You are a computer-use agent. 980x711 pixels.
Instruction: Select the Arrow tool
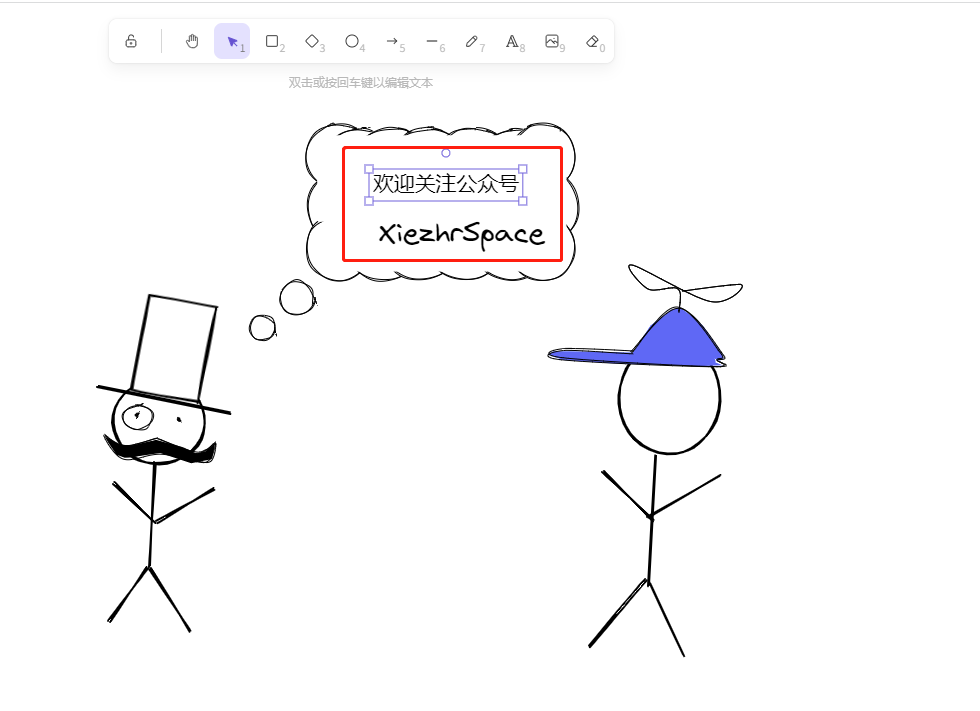point(392,41)
